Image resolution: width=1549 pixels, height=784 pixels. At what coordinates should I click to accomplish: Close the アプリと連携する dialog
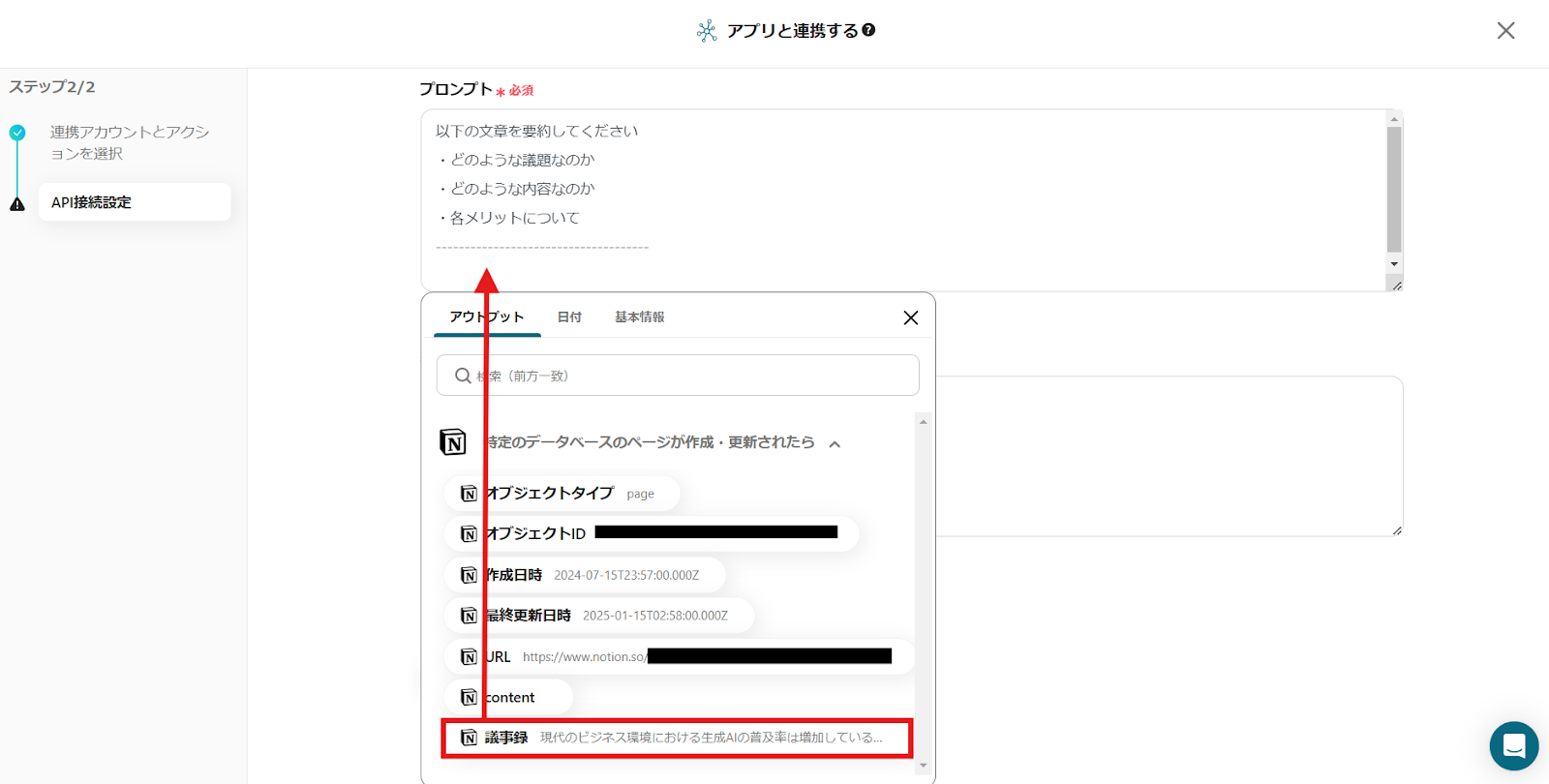coord(1505,30)
